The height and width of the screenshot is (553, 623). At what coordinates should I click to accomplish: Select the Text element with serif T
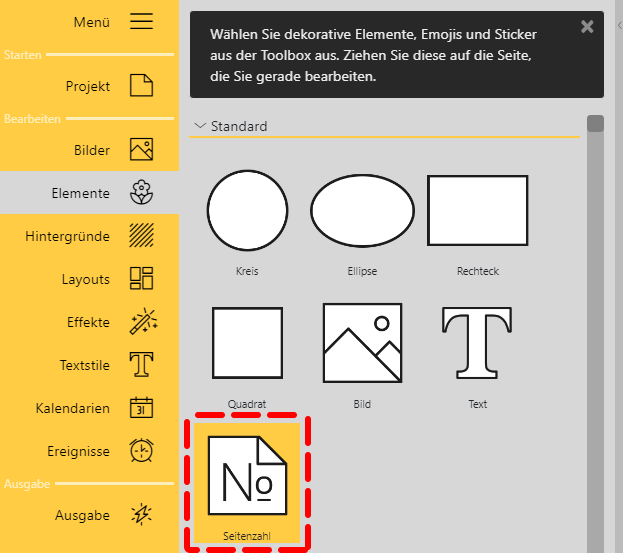coord(477,343)
